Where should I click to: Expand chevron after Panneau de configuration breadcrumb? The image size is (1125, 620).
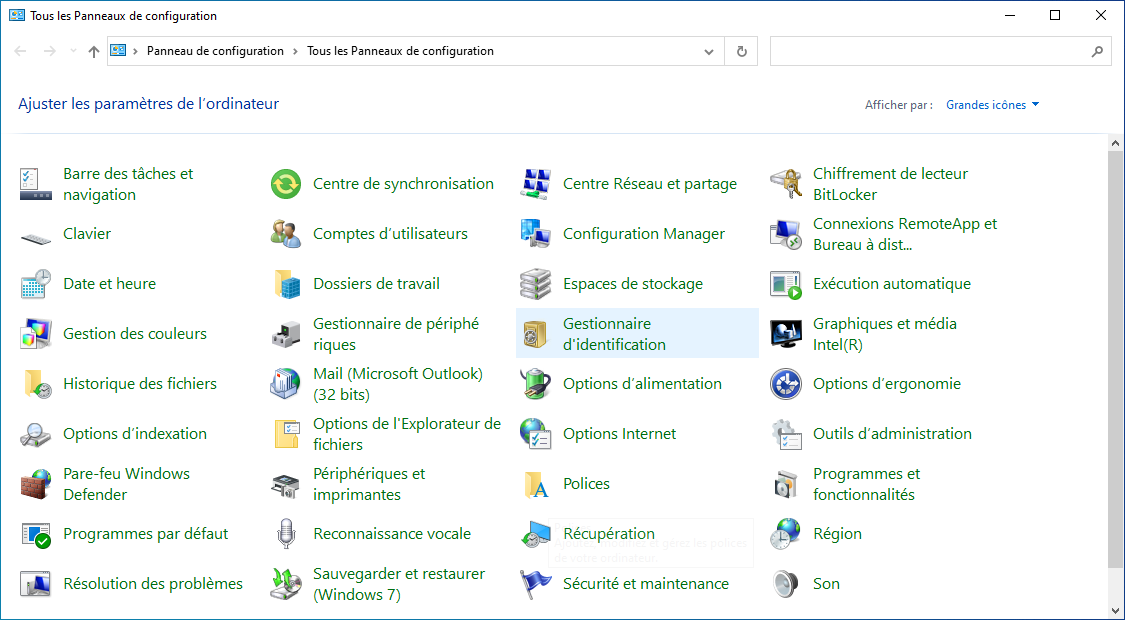pyautogui.click(x=296, y=51)
